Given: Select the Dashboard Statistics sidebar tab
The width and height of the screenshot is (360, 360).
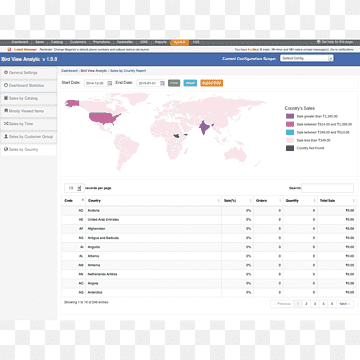Looking at the screenshot, I should (29, 86).
